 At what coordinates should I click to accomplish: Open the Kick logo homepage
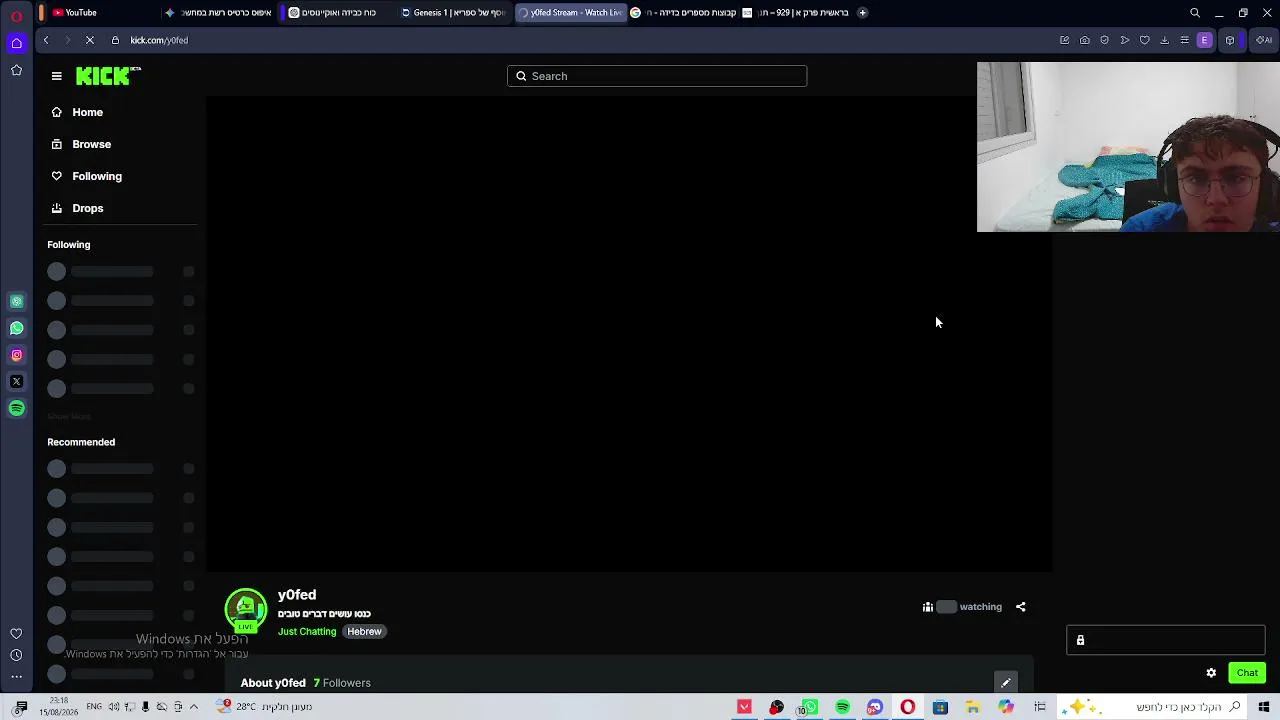[x=108, y=76]
